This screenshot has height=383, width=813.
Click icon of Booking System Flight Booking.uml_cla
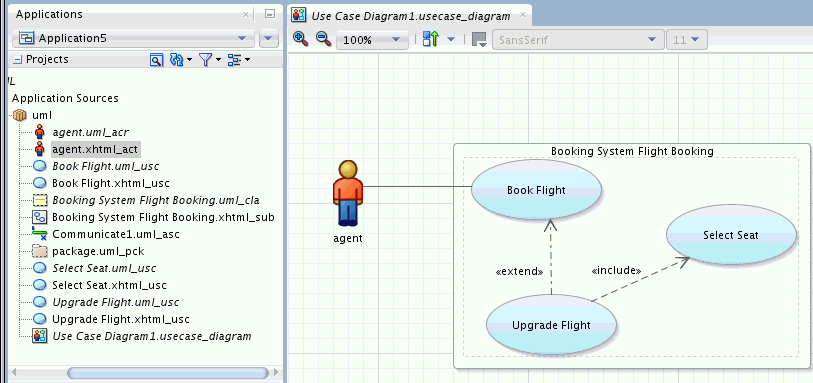tap(39, 200)
